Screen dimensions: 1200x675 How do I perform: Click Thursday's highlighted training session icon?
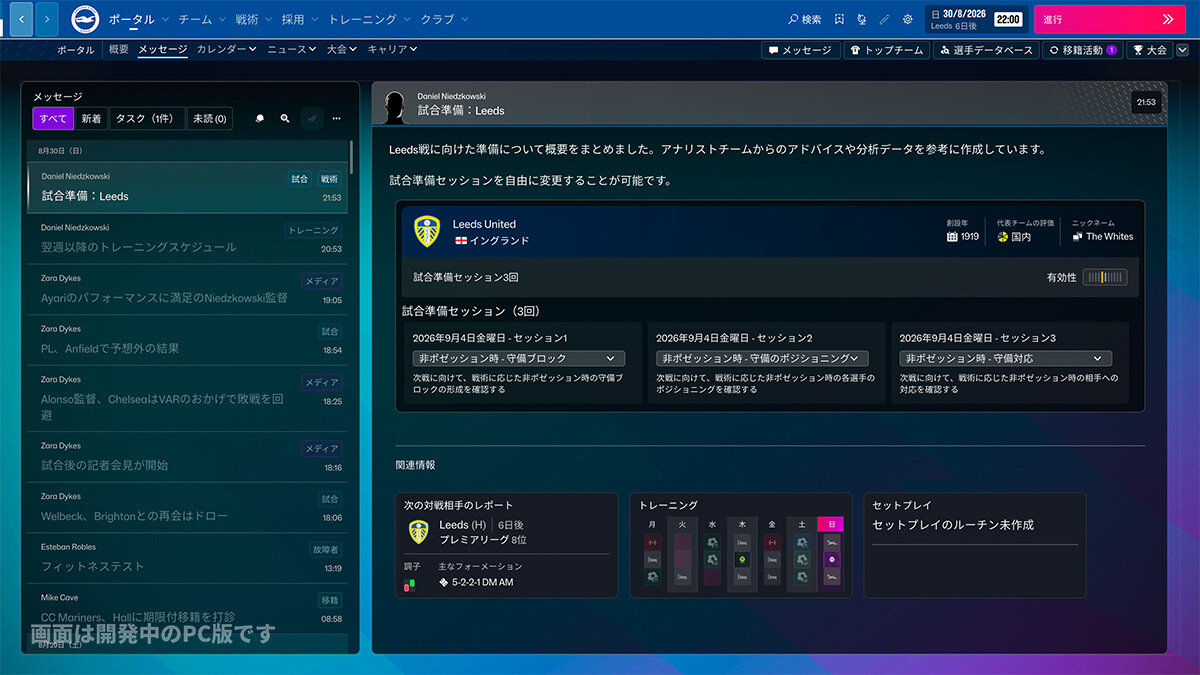(x=741, y=559)
